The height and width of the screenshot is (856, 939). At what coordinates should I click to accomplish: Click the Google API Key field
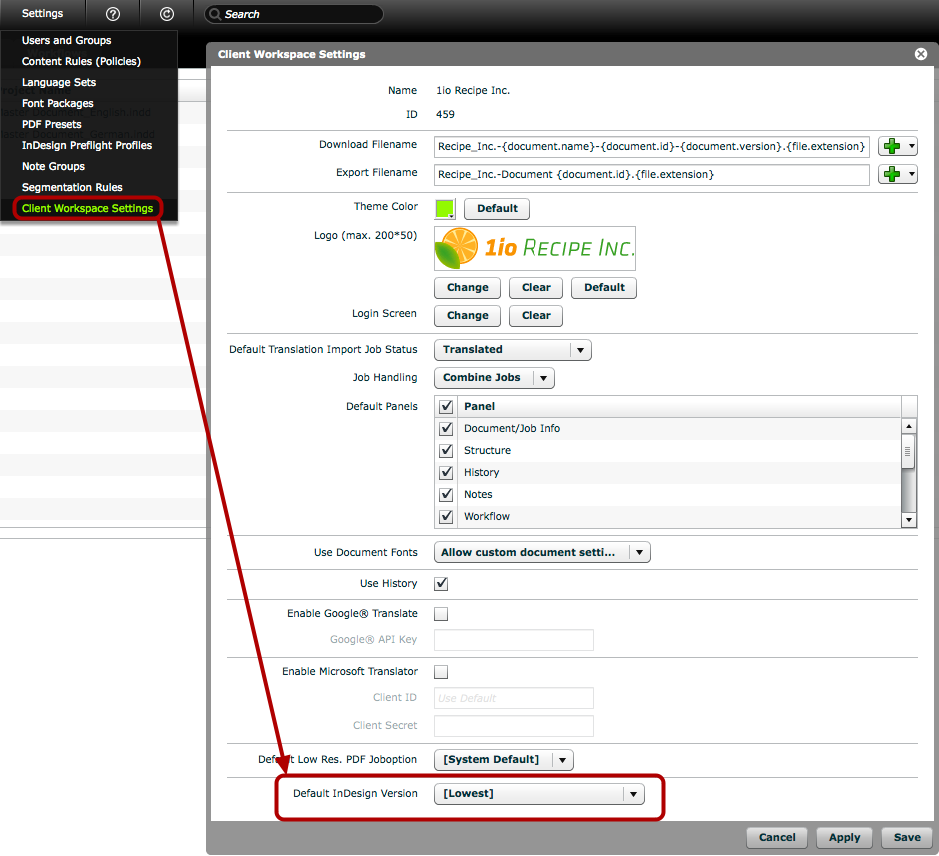[514, 640]
